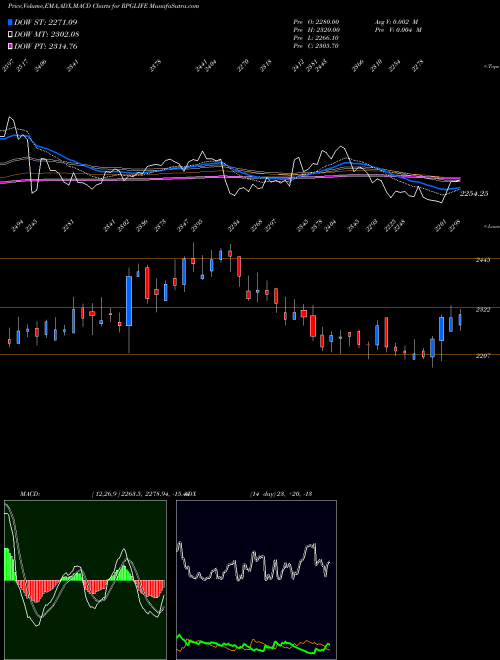Click the 'Pre L: 2266.10' low value
This screenshot has height=660, width=500.
pos(316,38)
